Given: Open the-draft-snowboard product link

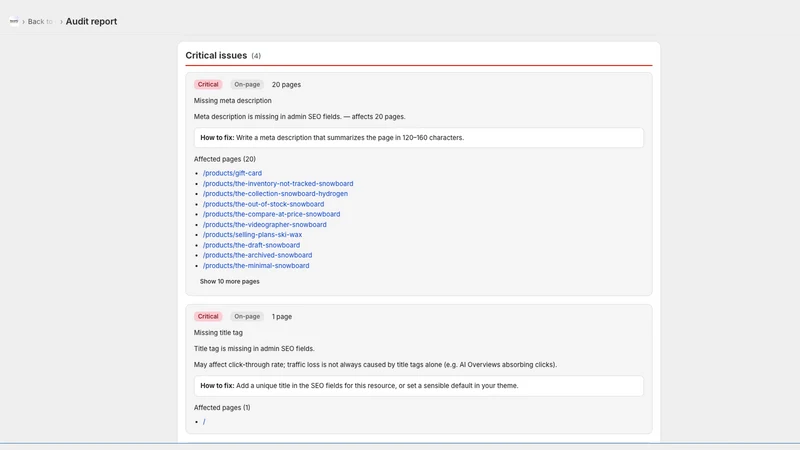Looking at the screenshot, I should tap(252, 245).
